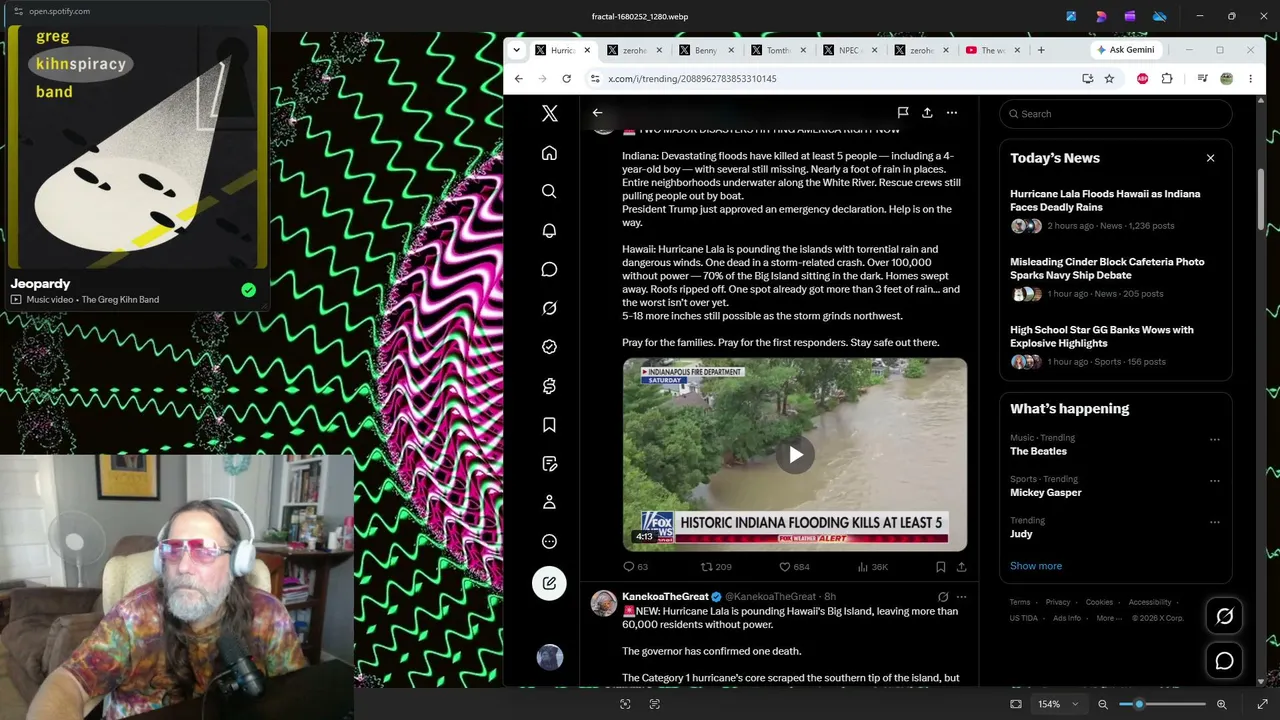Screen dimensions: 1280x720
Task: Like the post showing 684 likes
Action: coord(794,567)
